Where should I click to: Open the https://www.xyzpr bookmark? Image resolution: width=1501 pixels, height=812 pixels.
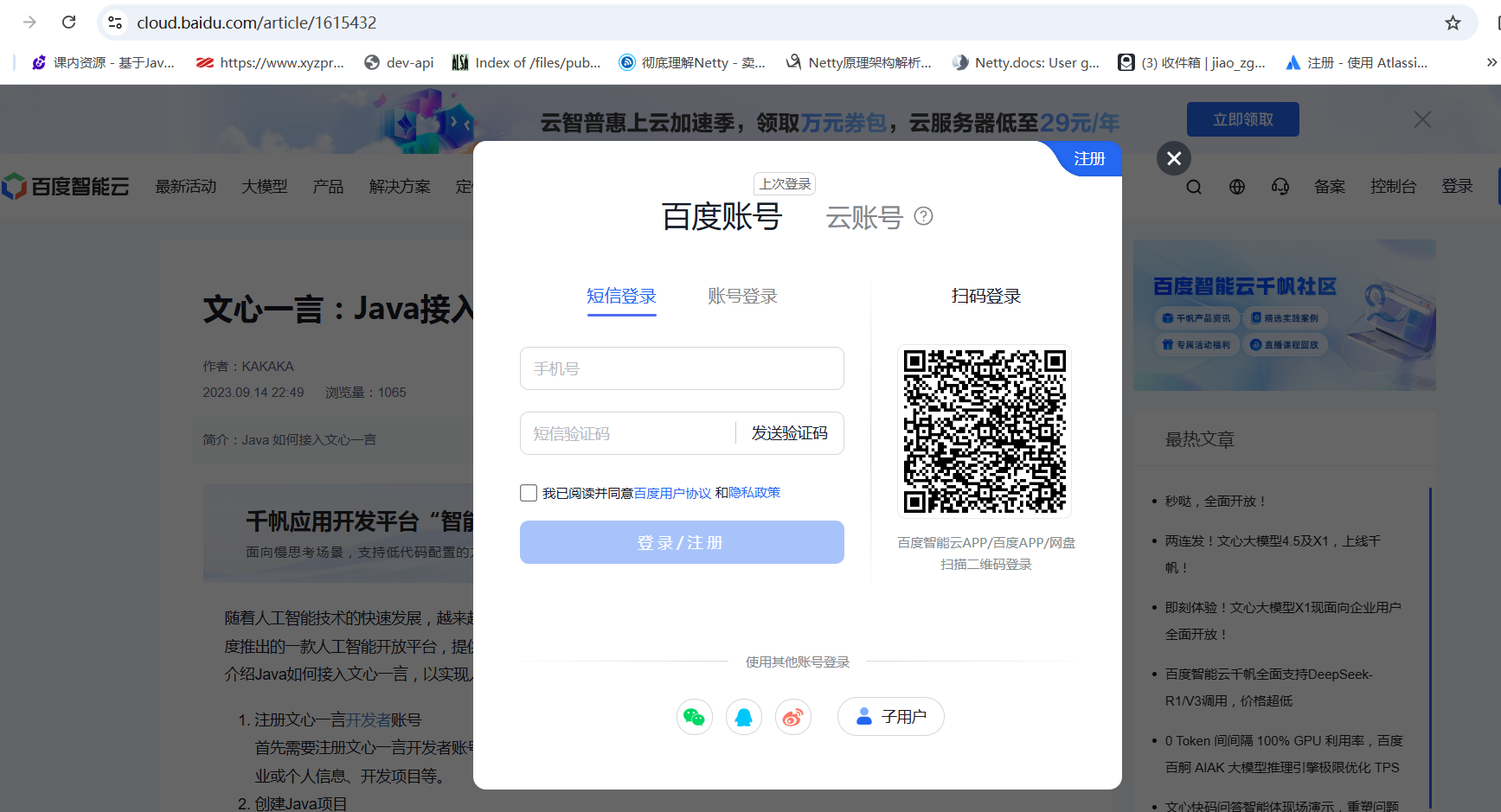[x=270, y=62]
